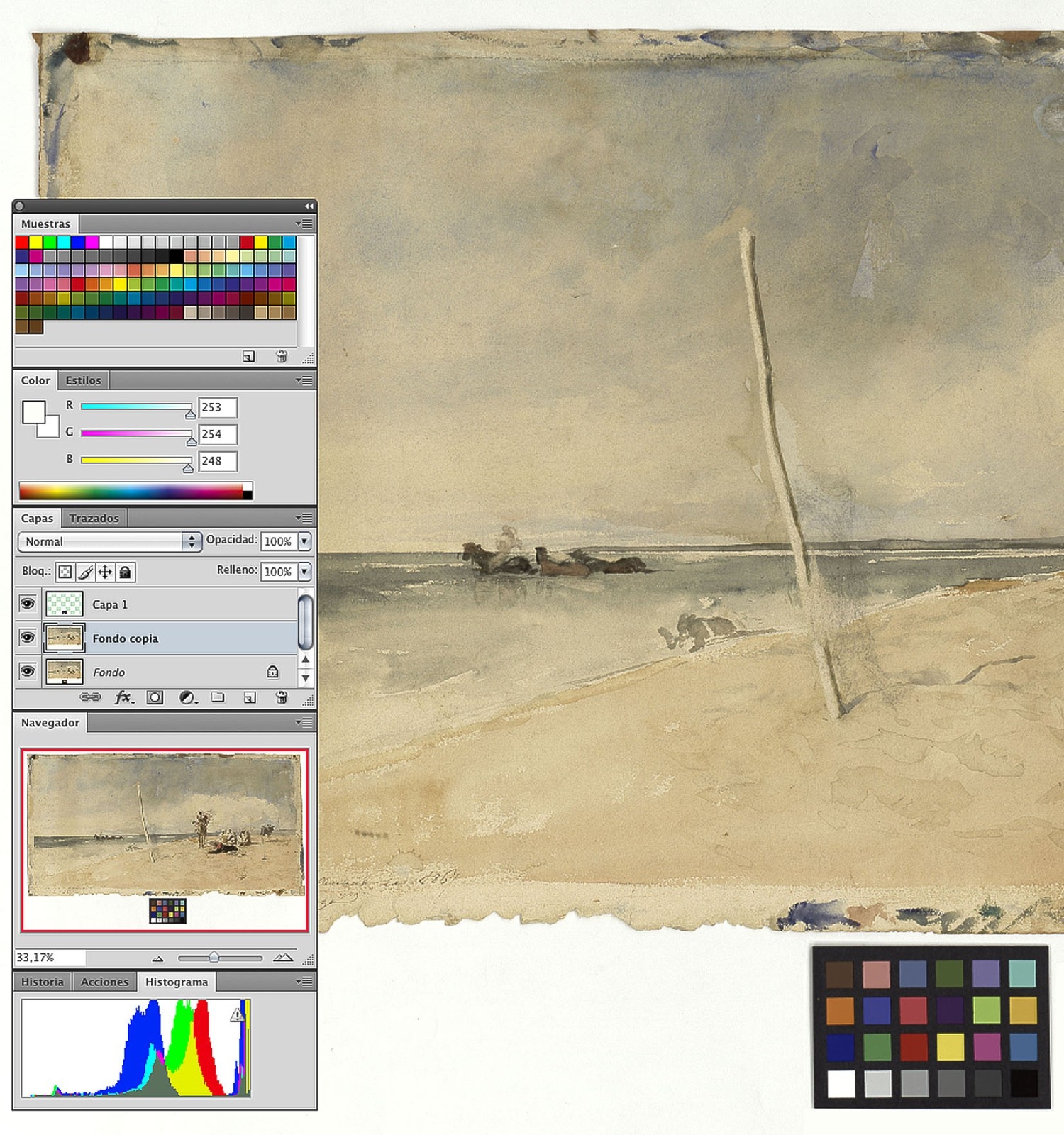This screenshot has width=1064, height=1135.
Task: Open the Muestras panel menu
Action: point(305,223)
